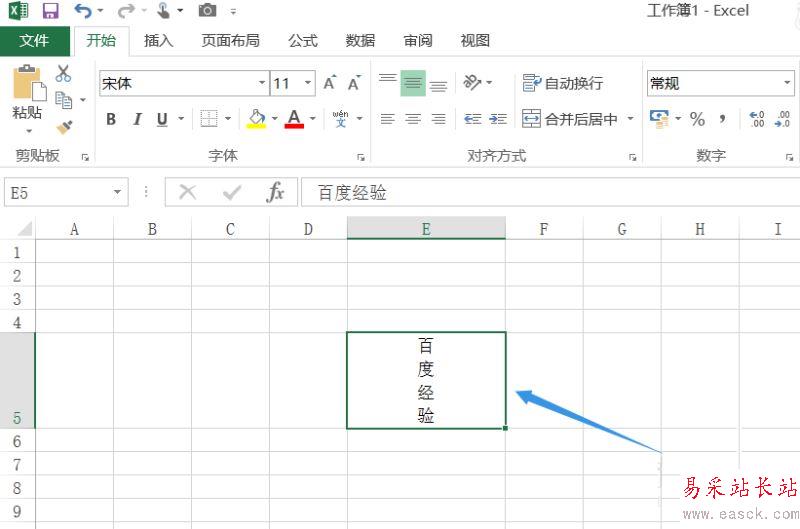Open the Name Box dropdown for E5
Viewport: 800px width, 529px height.
[x=117, y=192]
